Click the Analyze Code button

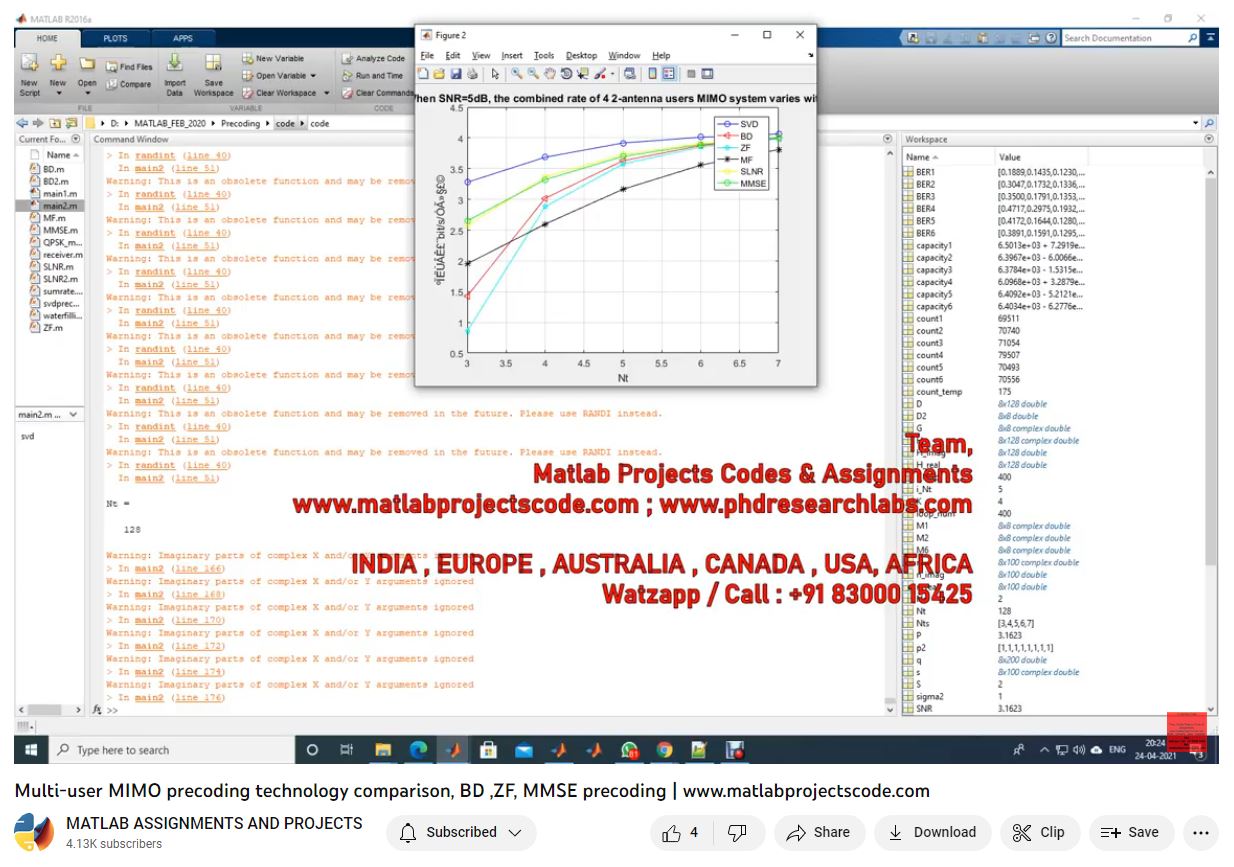[373, 59]
